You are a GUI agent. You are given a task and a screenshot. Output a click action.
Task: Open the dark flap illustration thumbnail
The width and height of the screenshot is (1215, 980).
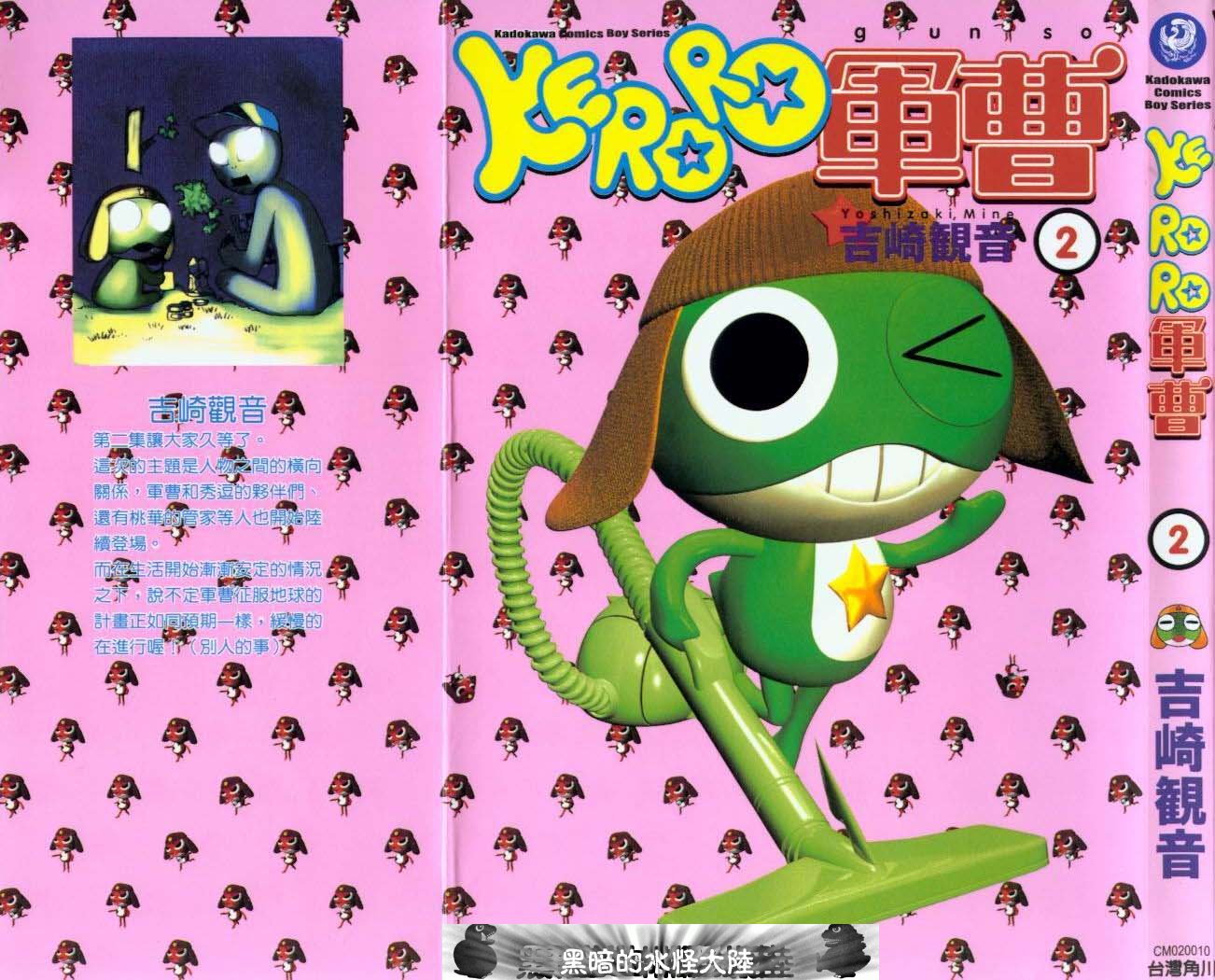[x=209, y=202]
